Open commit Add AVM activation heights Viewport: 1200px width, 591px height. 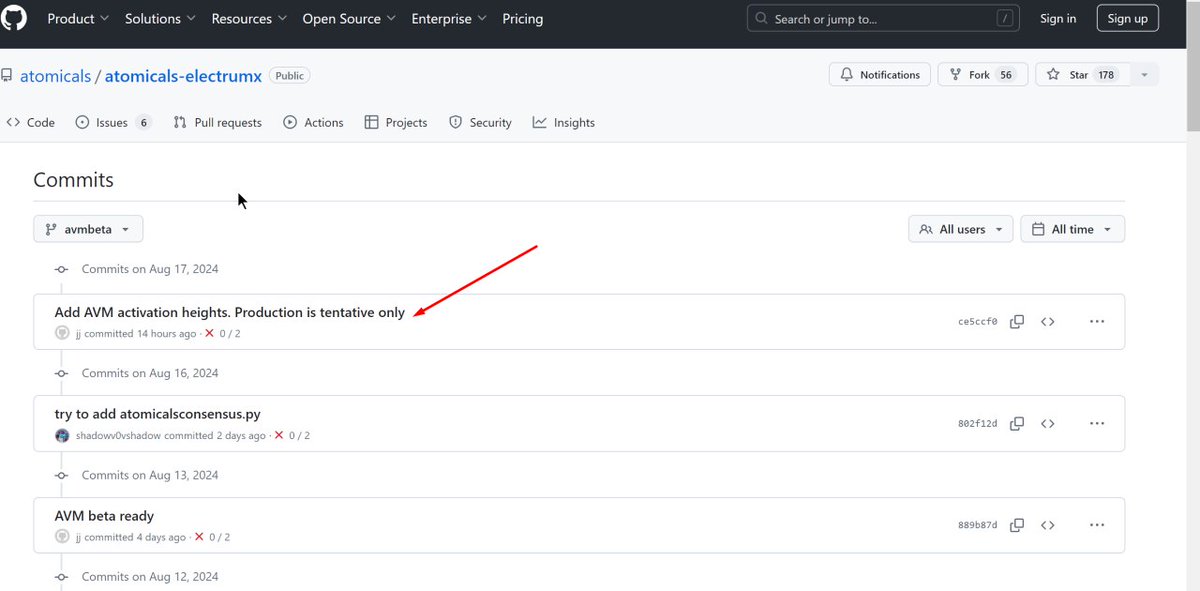[230, 312]
